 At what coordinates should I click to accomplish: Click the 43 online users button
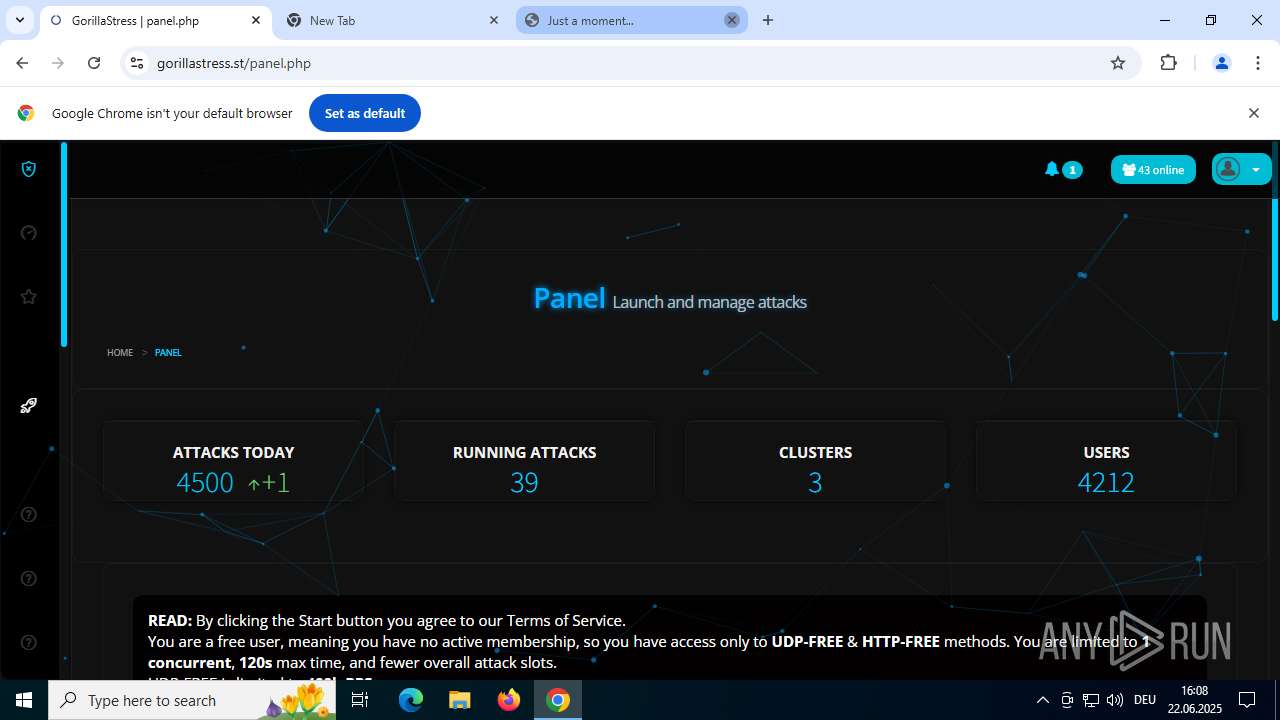tap(1153, 170)
